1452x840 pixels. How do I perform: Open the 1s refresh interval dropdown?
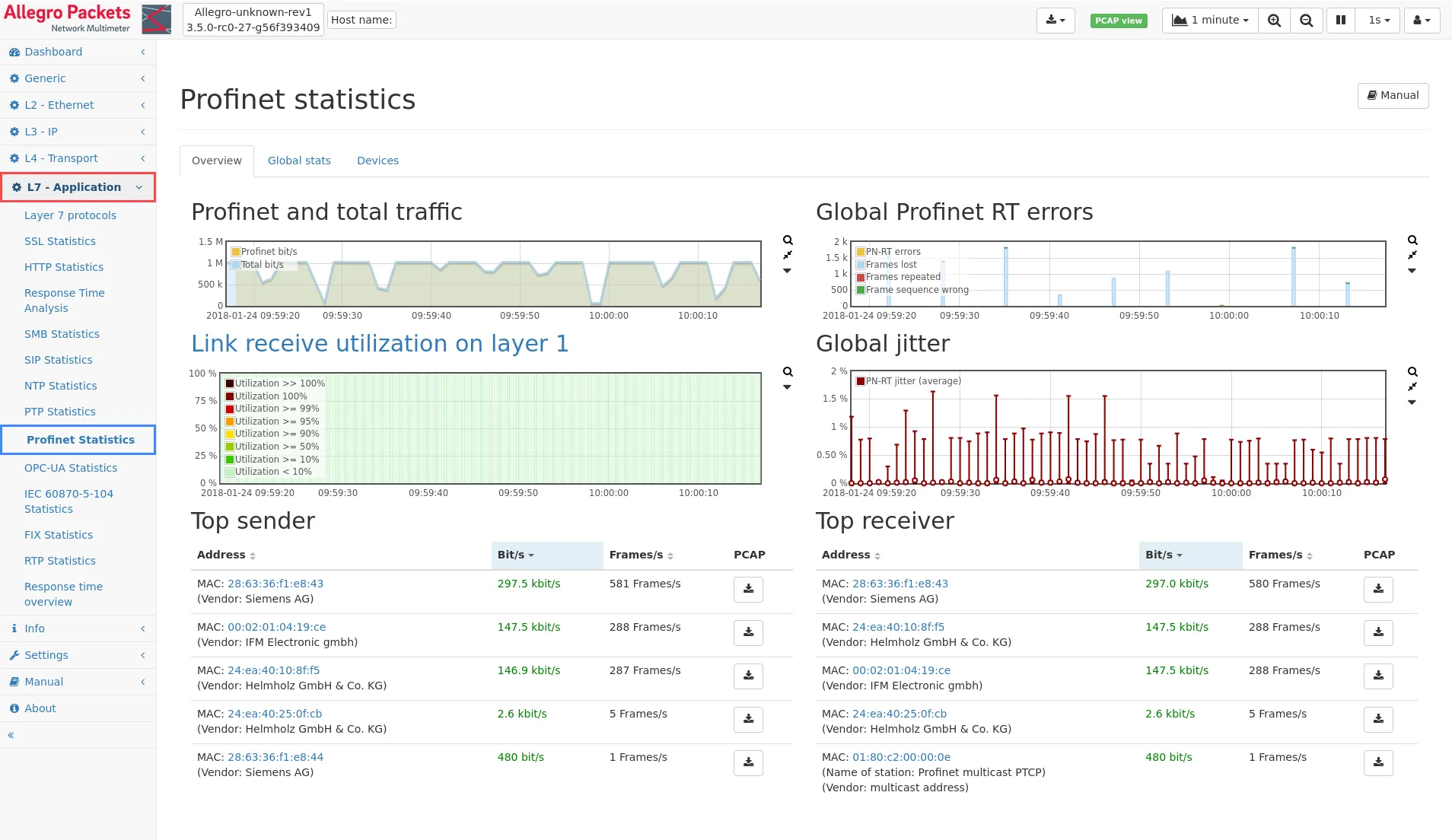(x=1378, y=21)
